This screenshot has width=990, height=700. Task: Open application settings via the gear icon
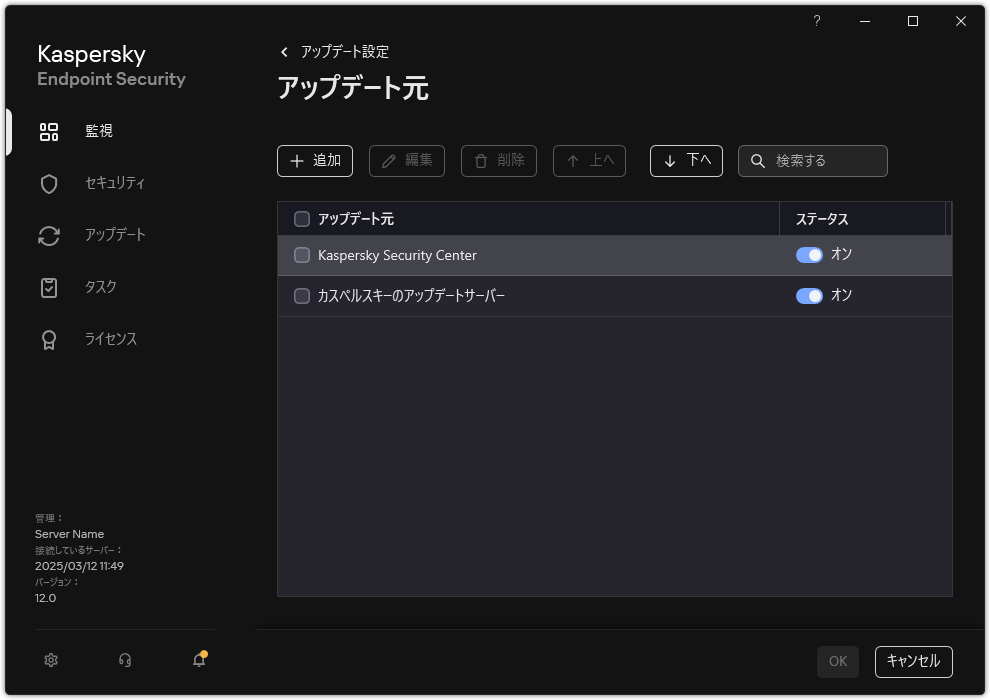click(x=50, y=660)
